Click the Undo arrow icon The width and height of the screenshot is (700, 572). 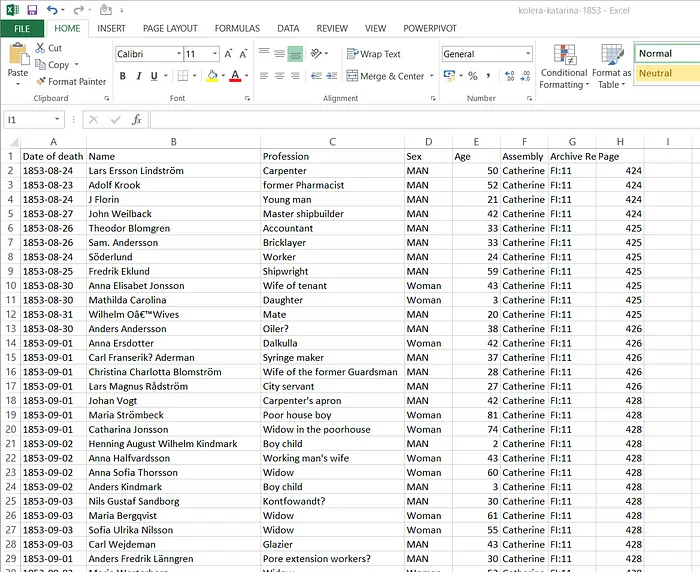50,9
